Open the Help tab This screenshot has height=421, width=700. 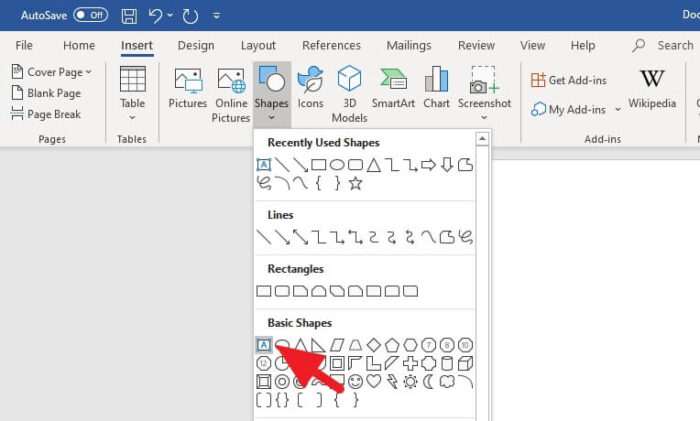pyautogui.click(x=583, y=45)
